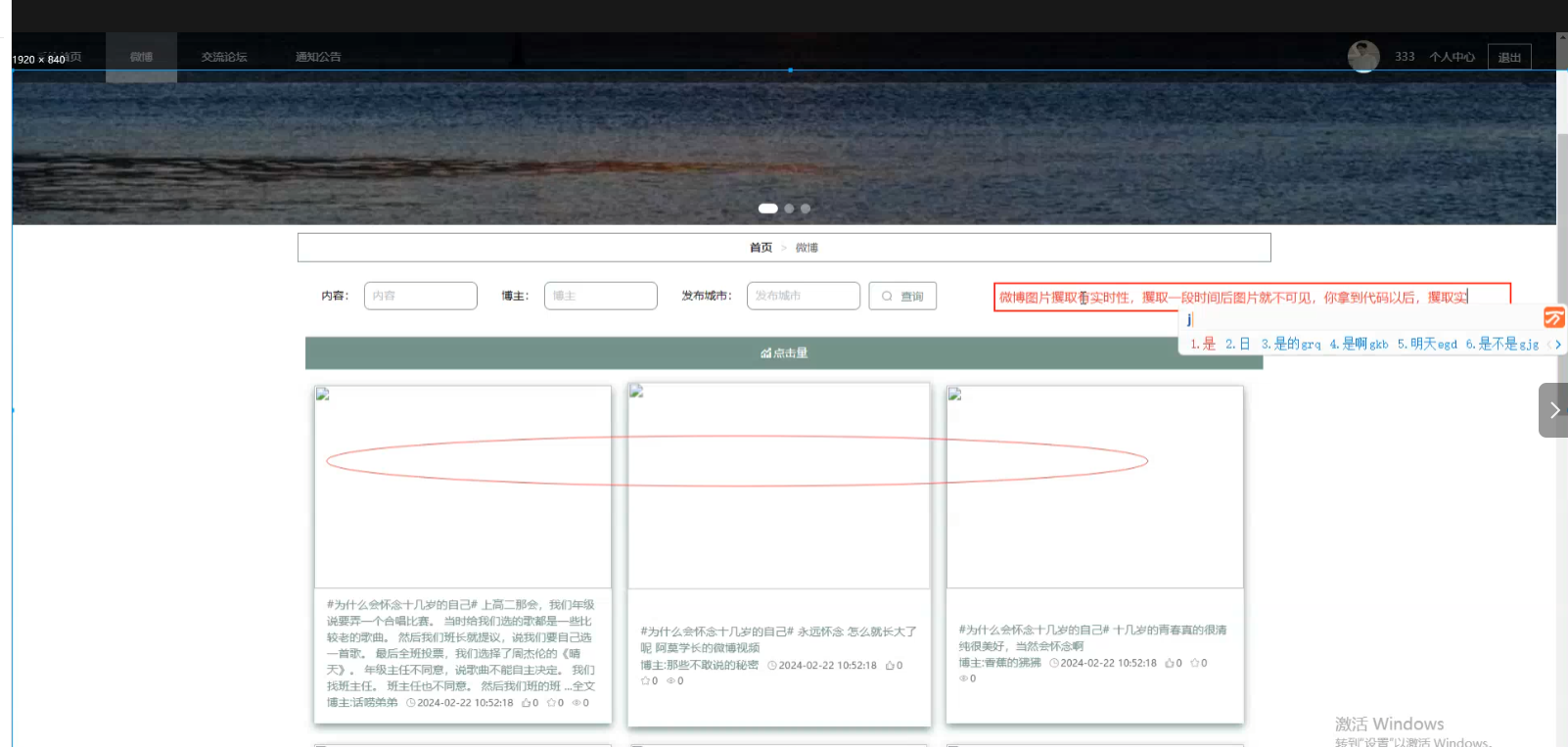Click author 博主:话唠弟弟
The width and height of the screenshot is (1568, 747).
point(362,702)
